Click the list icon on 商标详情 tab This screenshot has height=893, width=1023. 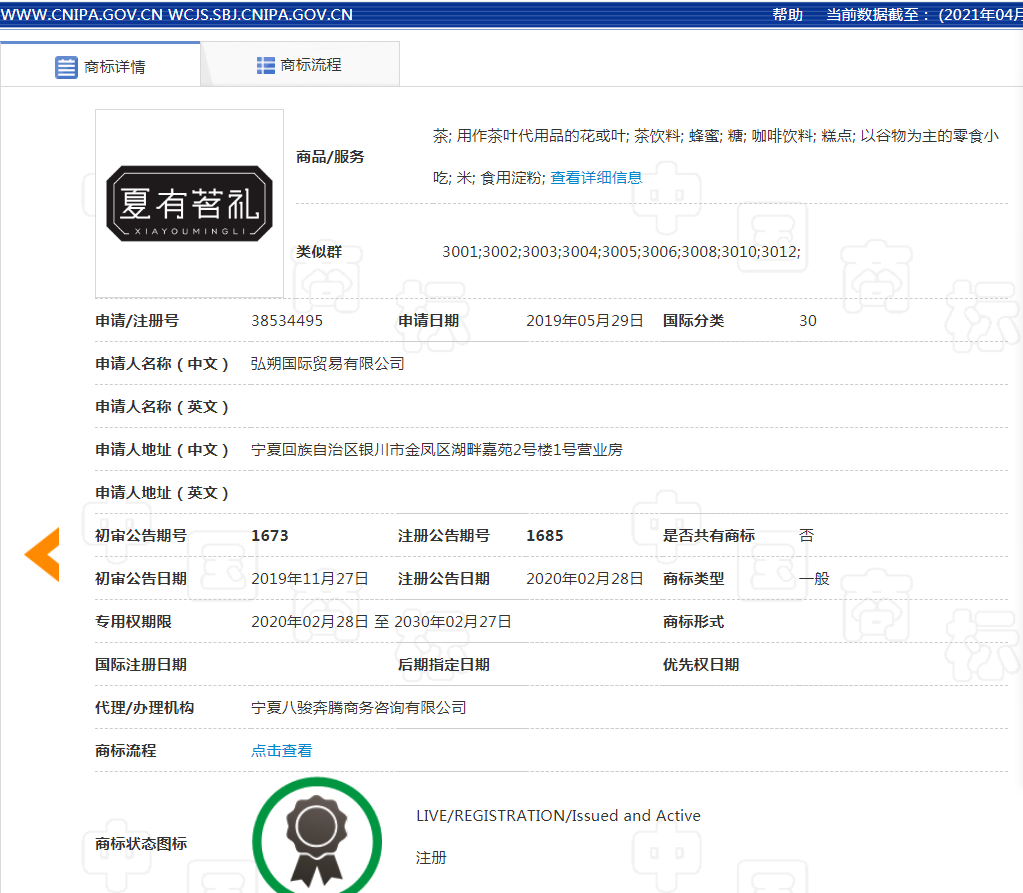(x=66, y=67)
